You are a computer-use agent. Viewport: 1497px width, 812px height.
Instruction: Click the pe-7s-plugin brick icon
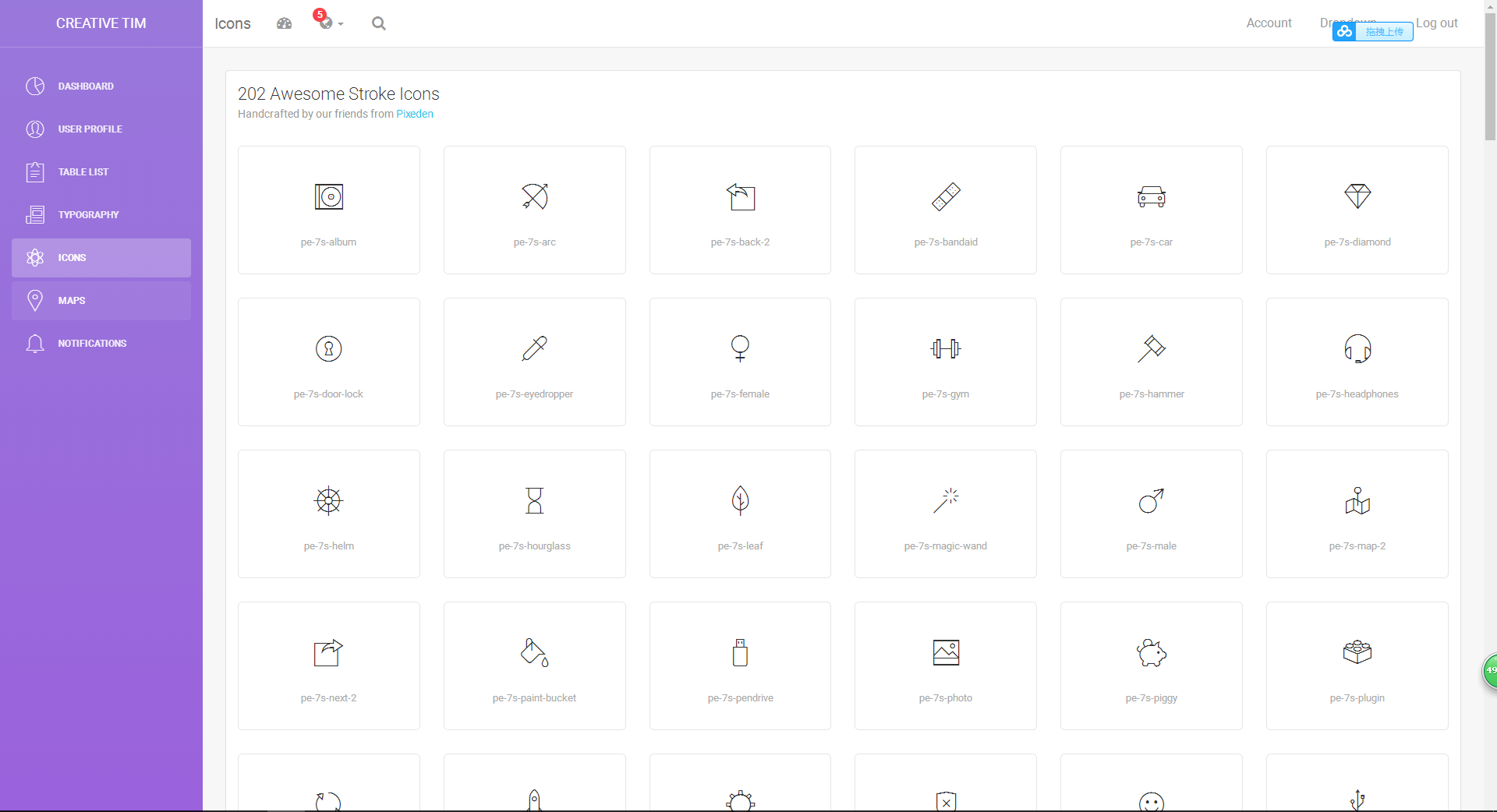click(1357, 652)
